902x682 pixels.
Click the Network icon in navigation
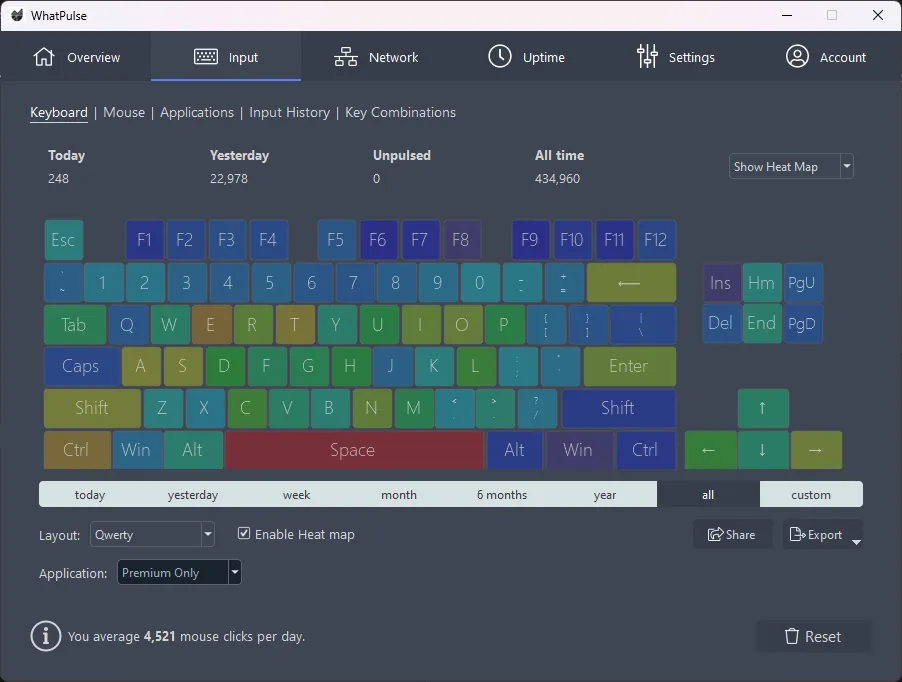point(346,57)
